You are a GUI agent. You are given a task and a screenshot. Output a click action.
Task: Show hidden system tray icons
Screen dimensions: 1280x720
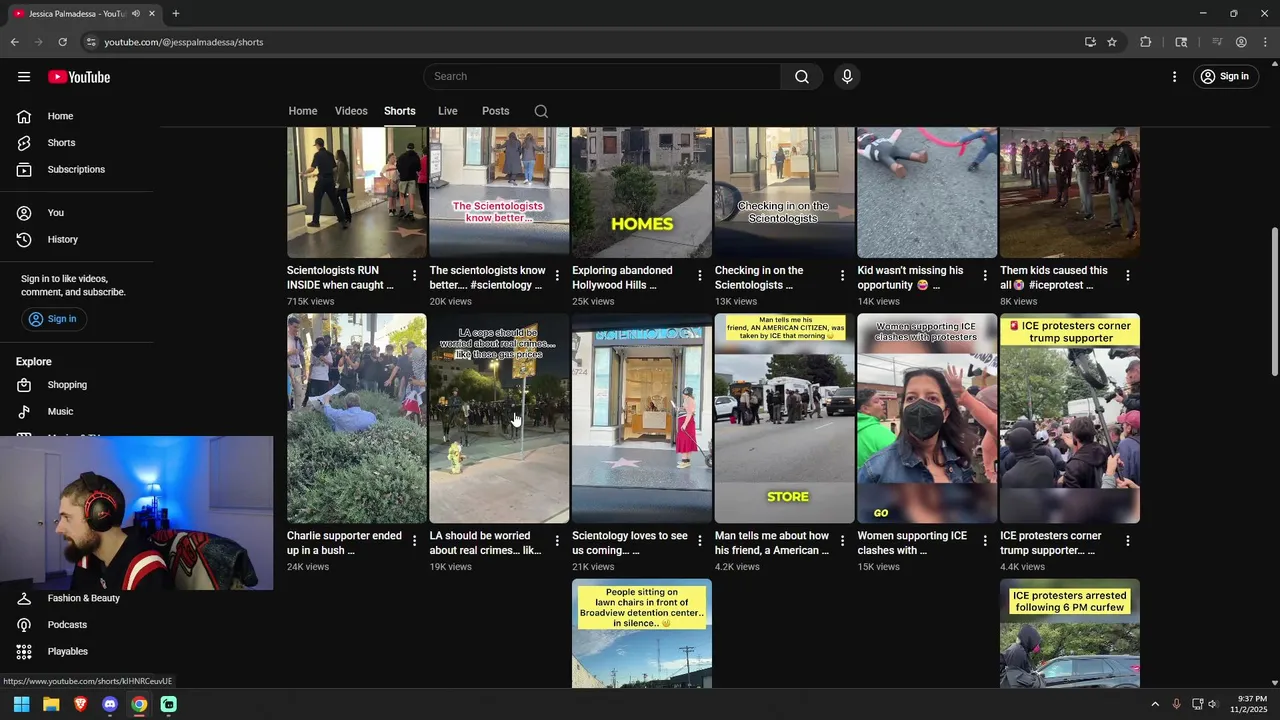coord(1155,704)
